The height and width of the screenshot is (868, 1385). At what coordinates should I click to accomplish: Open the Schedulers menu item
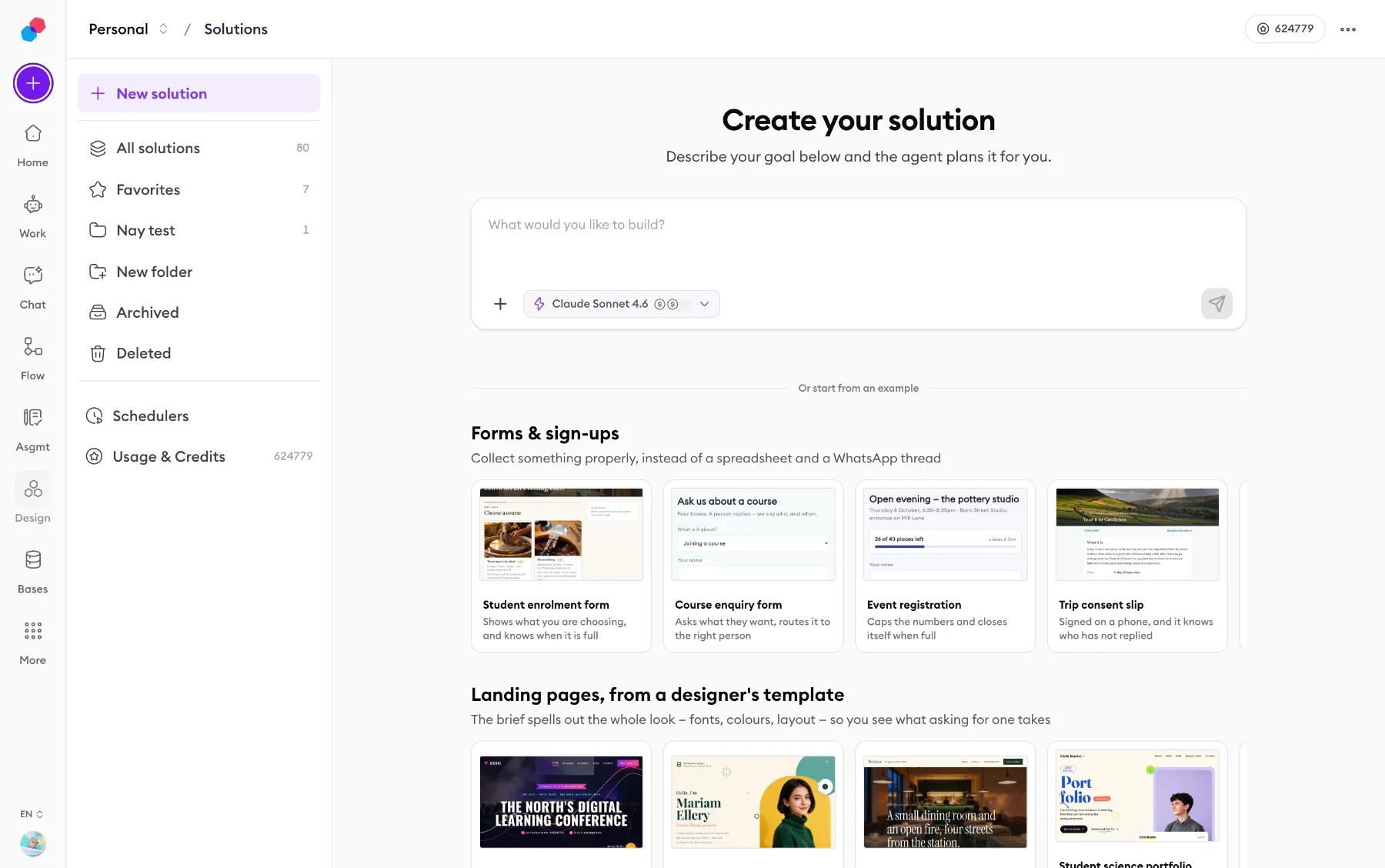click(199, 416)
